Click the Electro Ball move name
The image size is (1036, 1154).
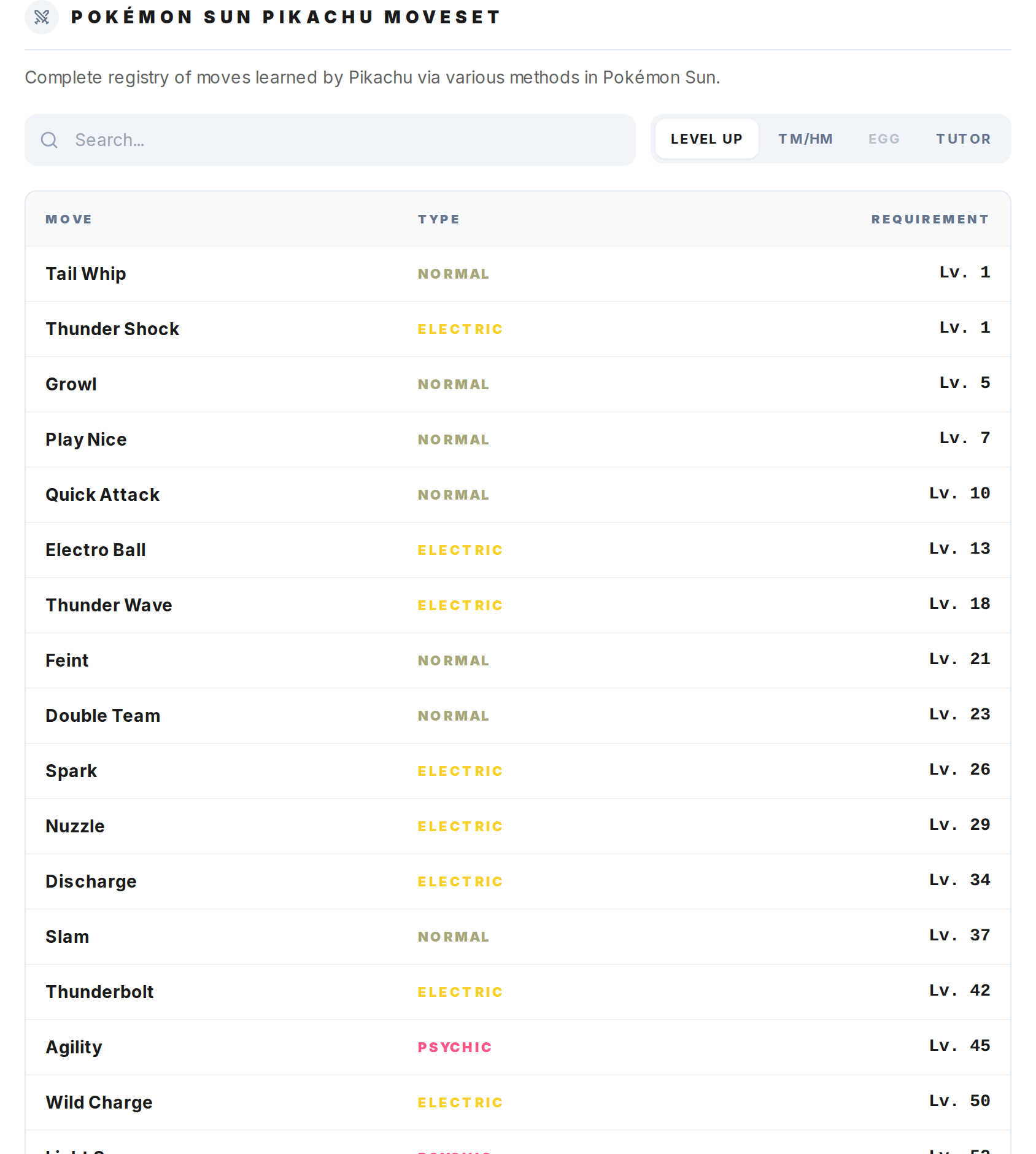tap(96, 550)
